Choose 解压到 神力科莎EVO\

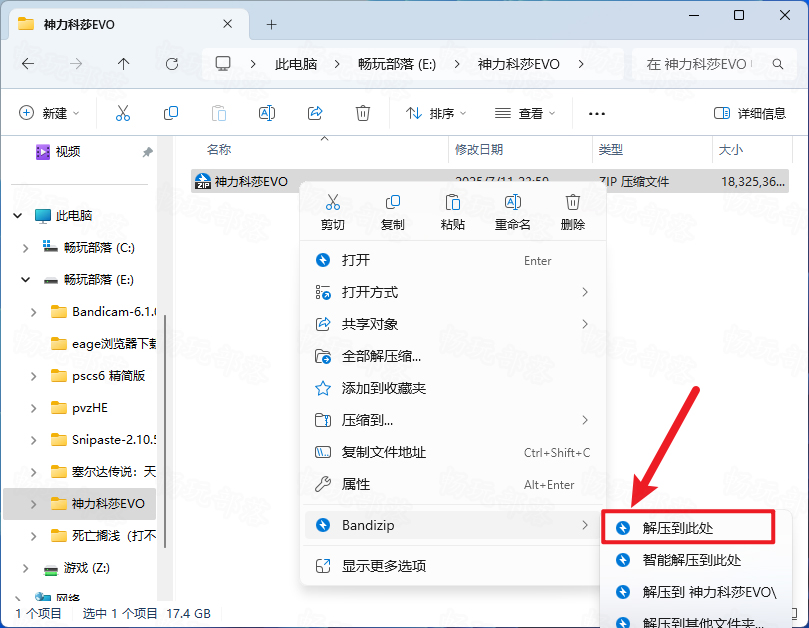(x=695, y=592)
